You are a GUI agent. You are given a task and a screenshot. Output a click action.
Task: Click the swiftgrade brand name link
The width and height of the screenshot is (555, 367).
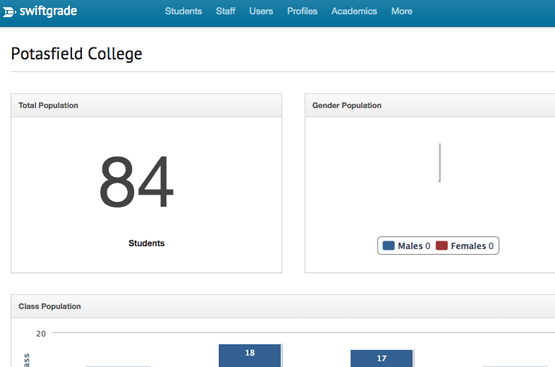click(48, 11)
